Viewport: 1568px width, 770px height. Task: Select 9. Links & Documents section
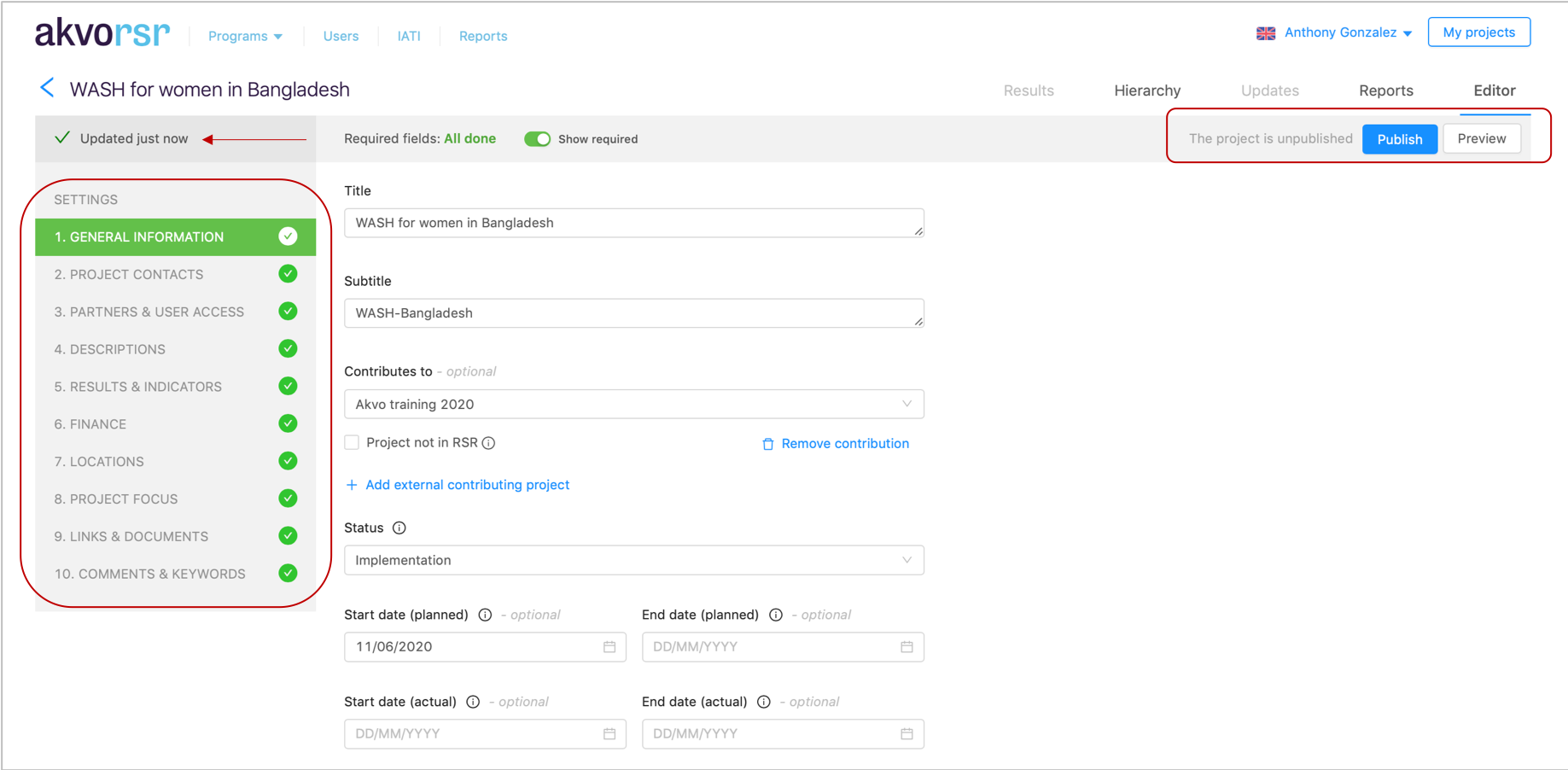pos(175,536)
